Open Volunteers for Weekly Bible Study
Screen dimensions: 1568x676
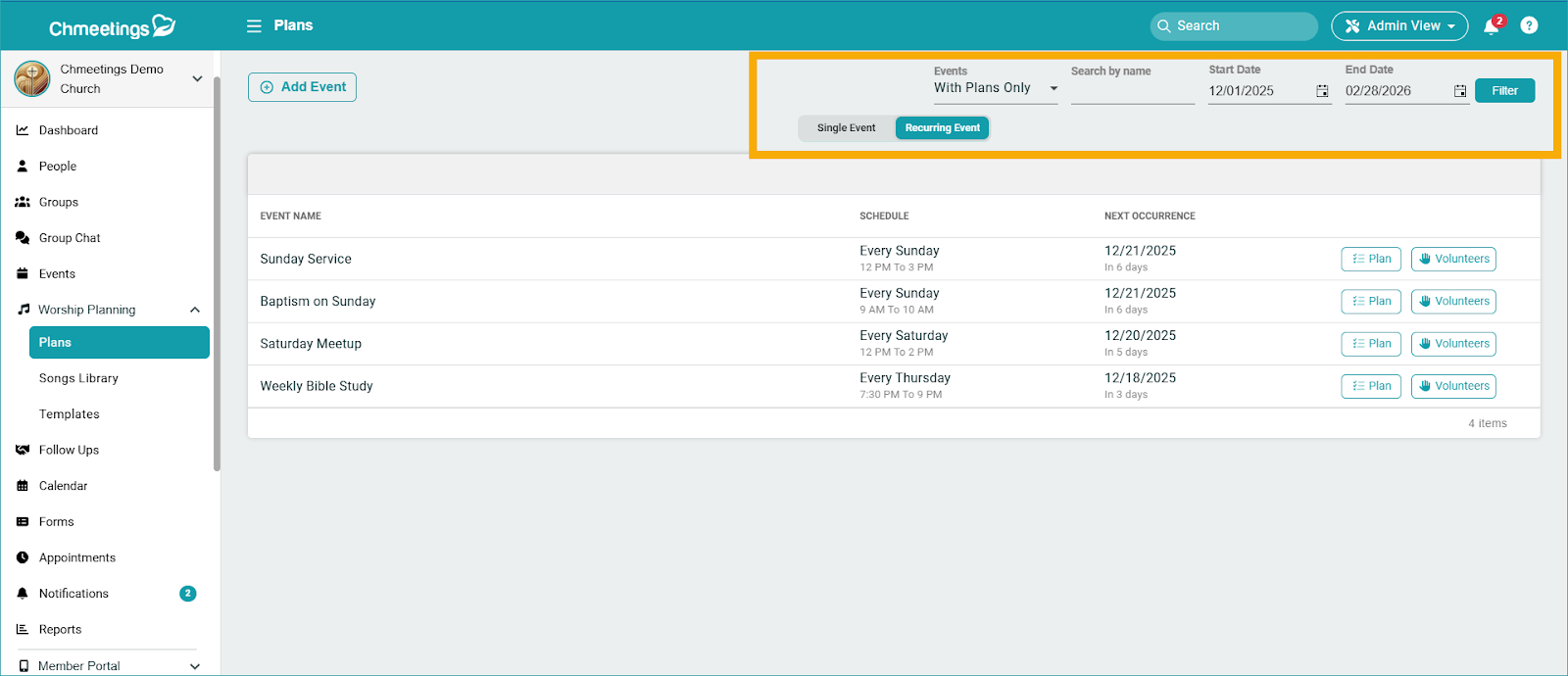pos(1452,386)
